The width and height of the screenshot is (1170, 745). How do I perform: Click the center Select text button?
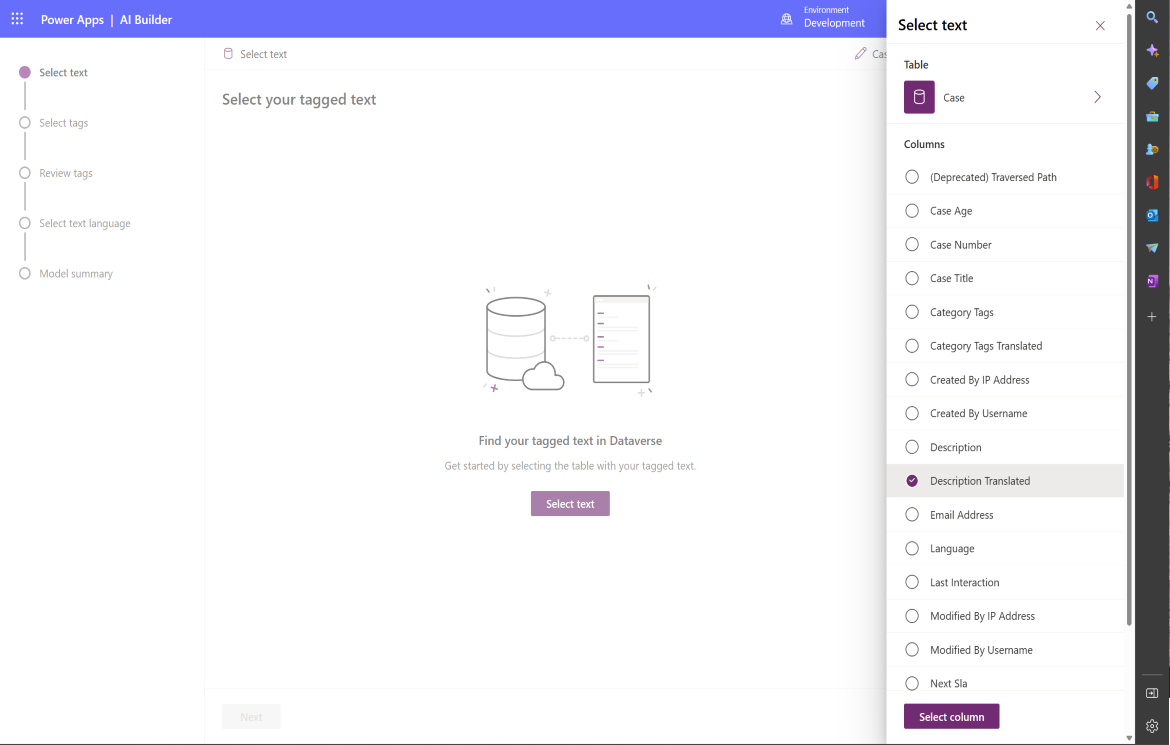(570, 504)
